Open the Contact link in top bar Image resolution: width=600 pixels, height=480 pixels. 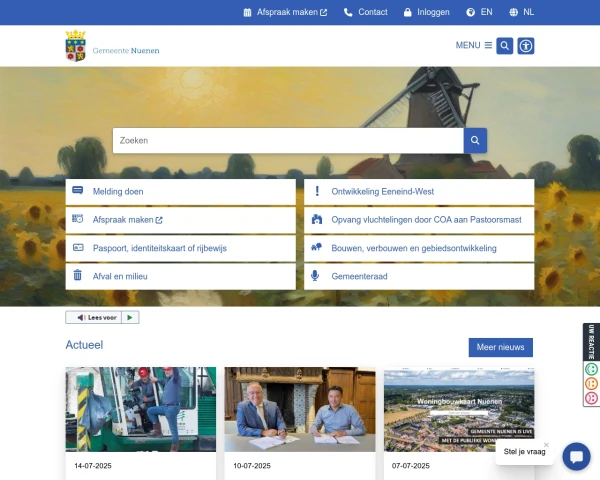[x=373, y=12]
